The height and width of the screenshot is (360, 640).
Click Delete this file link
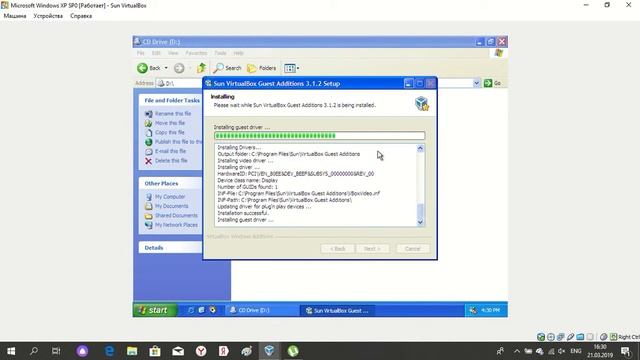pyautogui.click(x=171, y=160)
